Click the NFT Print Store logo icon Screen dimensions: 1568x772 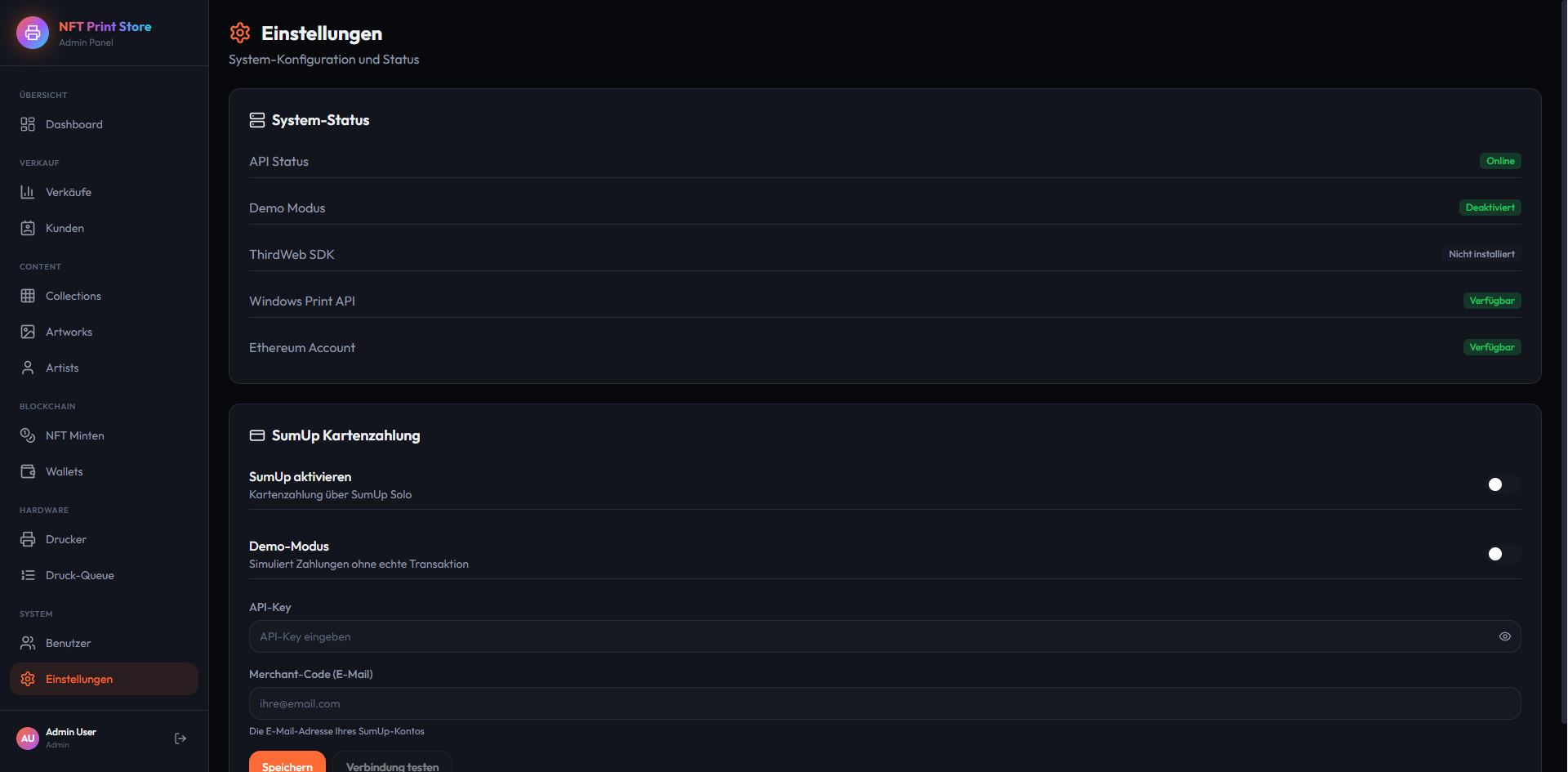pos(33,33)
